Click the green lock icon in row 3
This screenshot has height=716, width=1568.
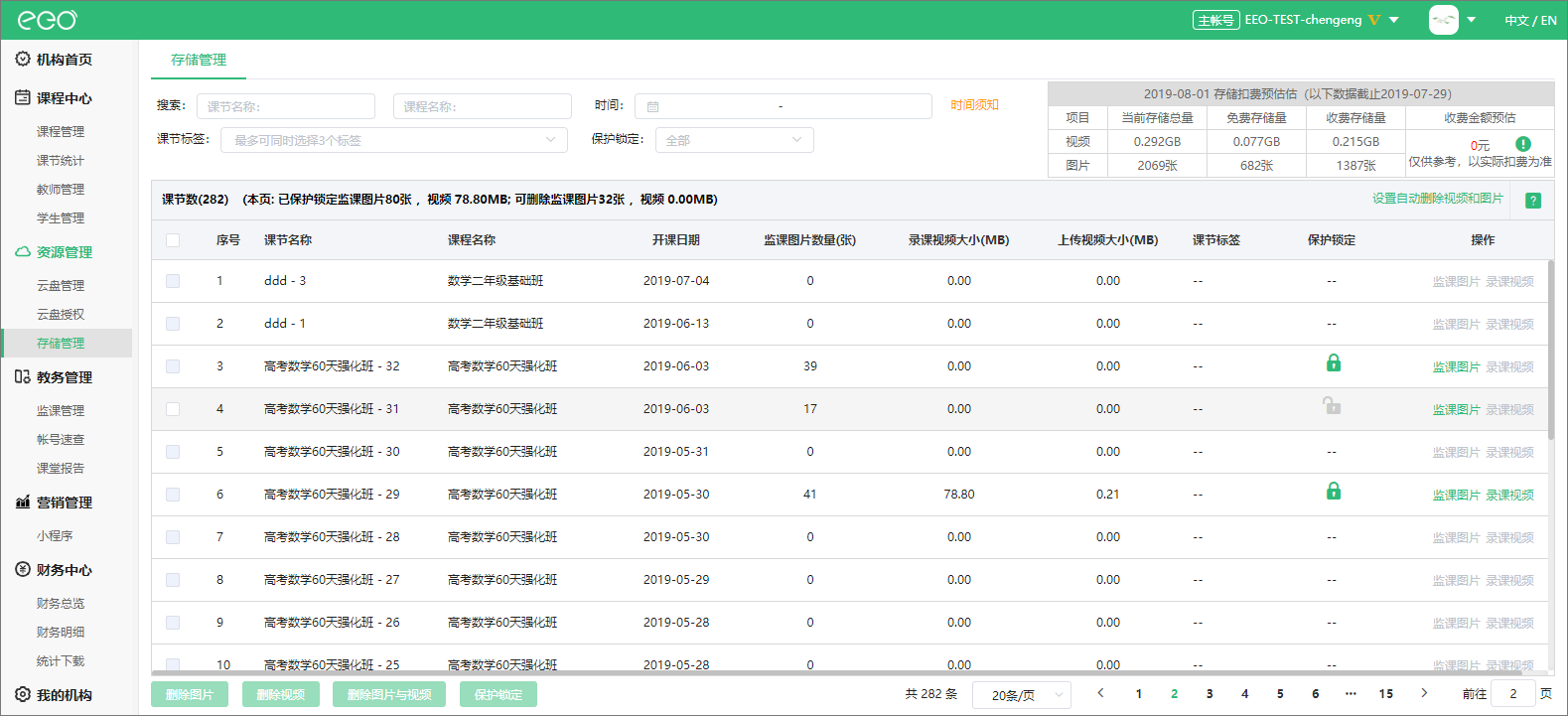[x=1334, y=363]
